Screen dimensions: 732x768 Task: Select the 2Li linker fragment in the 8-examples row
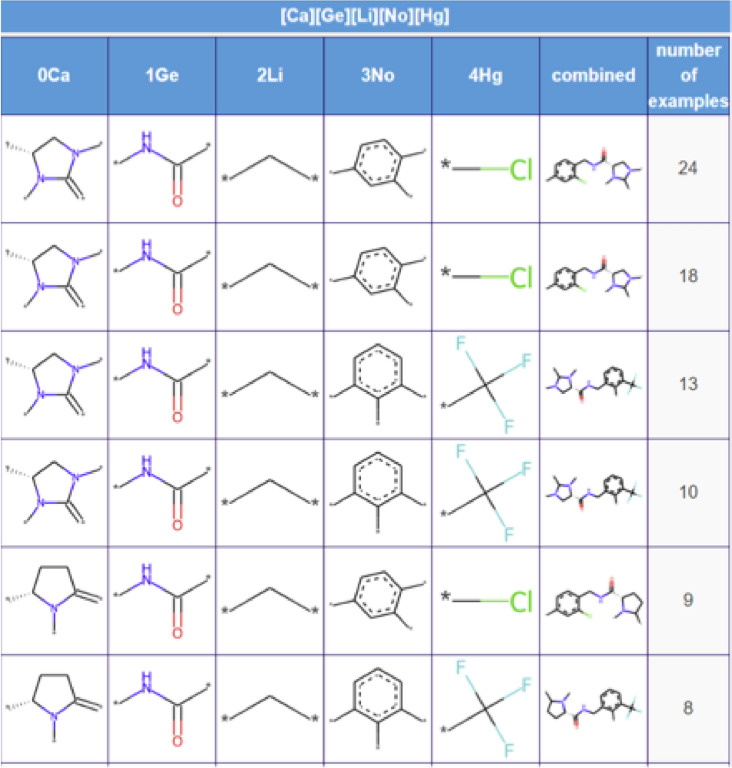tap(270, 709)
